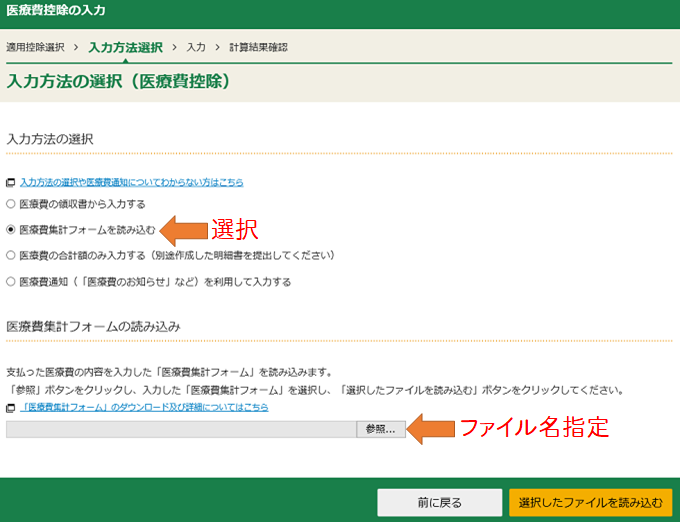680x522 pixels.
Task: Select 医療費通知を利用して入力する radio button
Action: coord(11,282)
